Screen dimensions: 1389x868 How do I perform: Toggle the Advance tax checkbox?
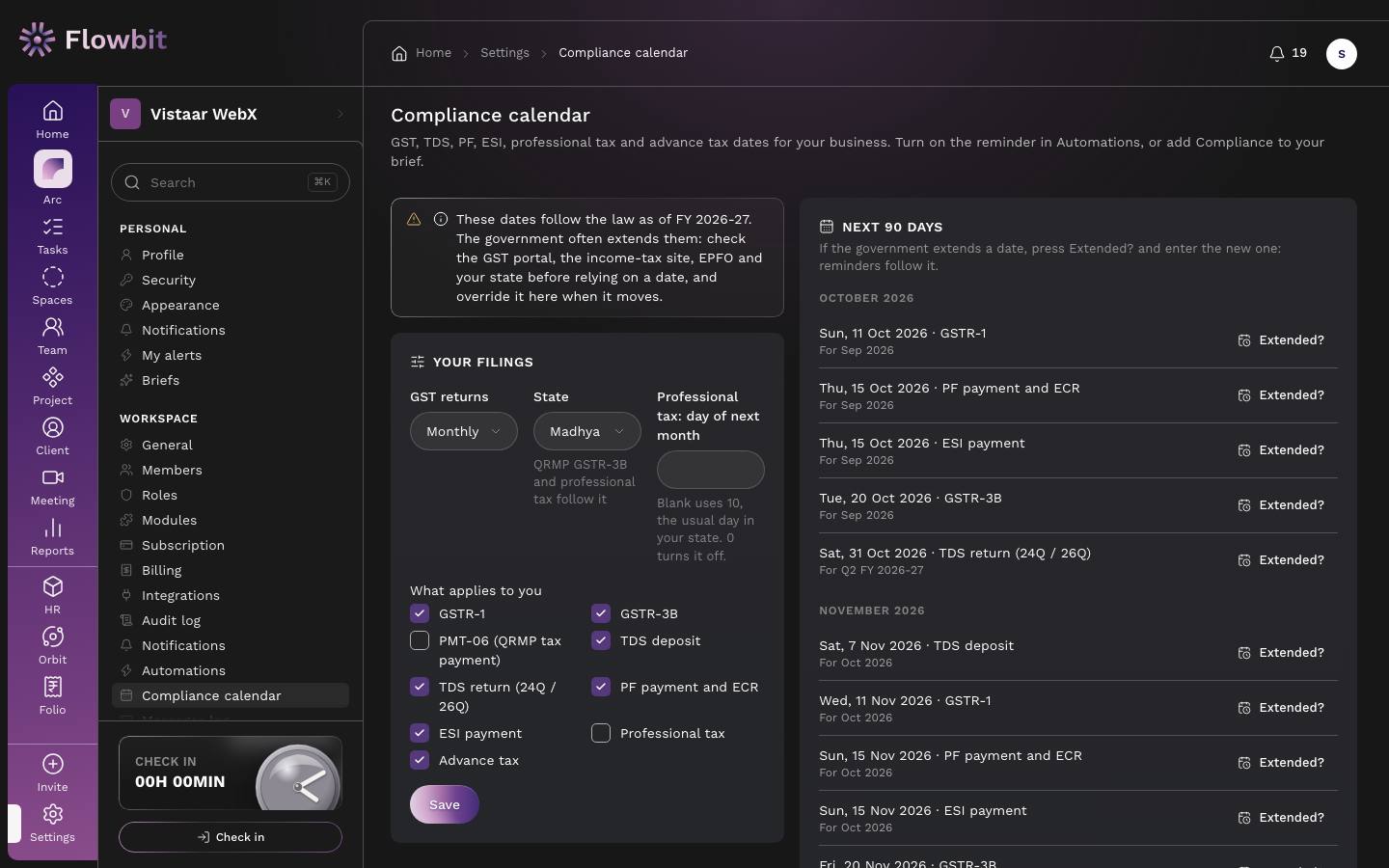point(420,760)
